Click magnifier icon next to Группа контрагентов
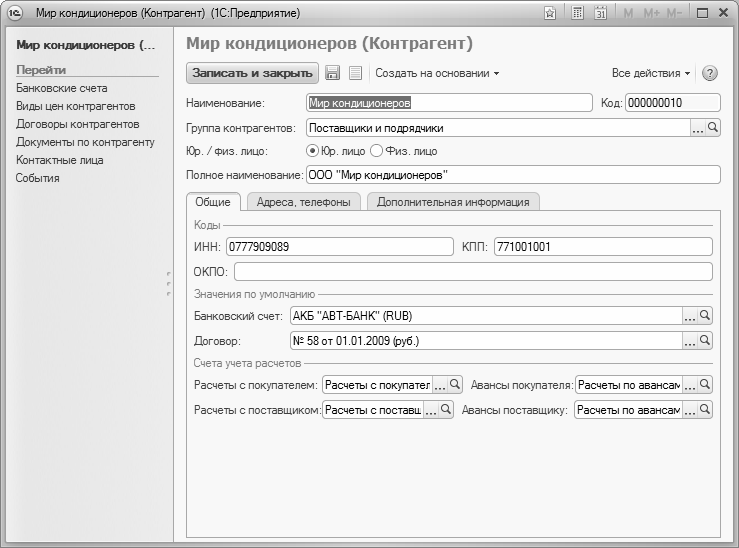 tap(713, 128)
